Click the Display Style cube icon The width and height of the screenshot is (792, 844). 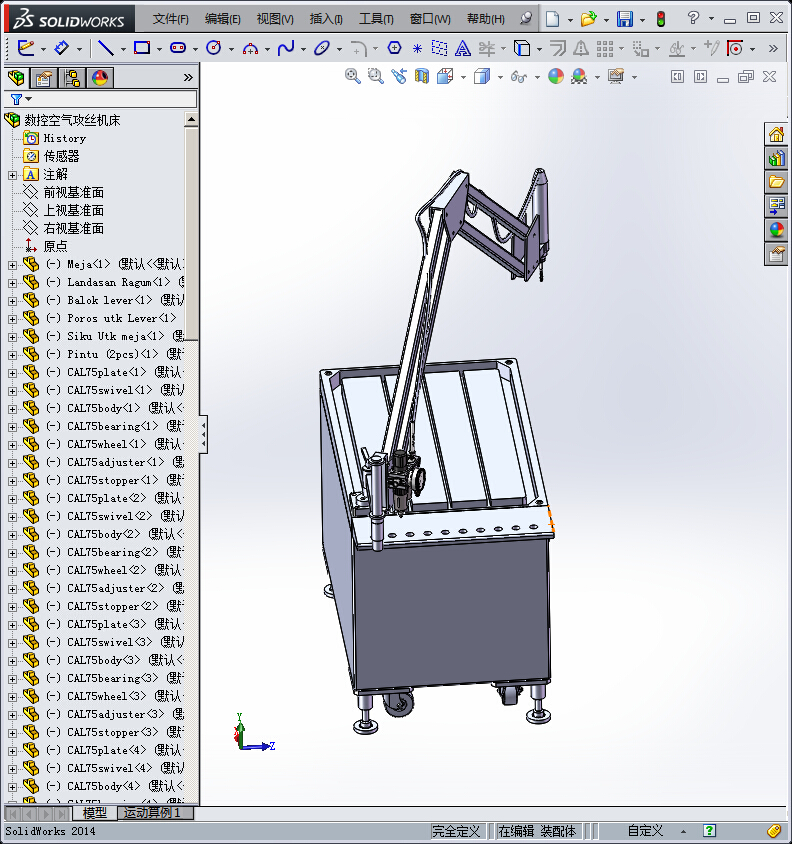point(482,76)
